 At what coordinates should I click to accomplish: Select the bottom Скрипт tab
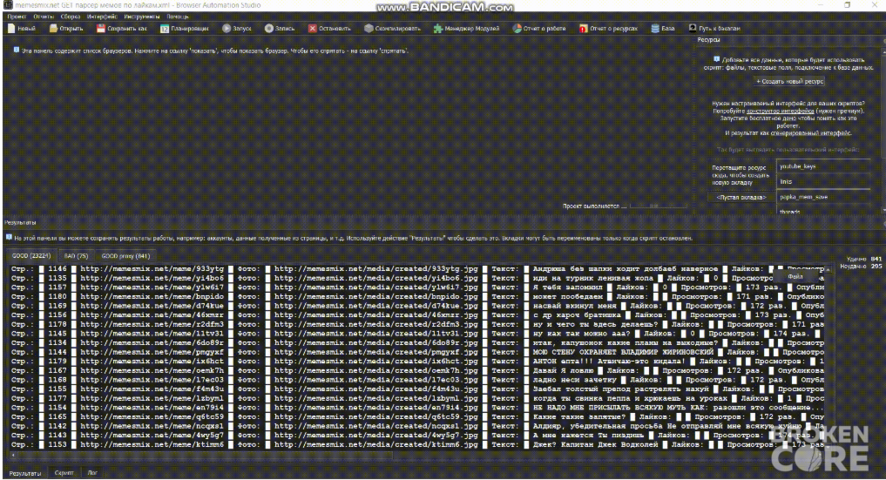[64, 473]
